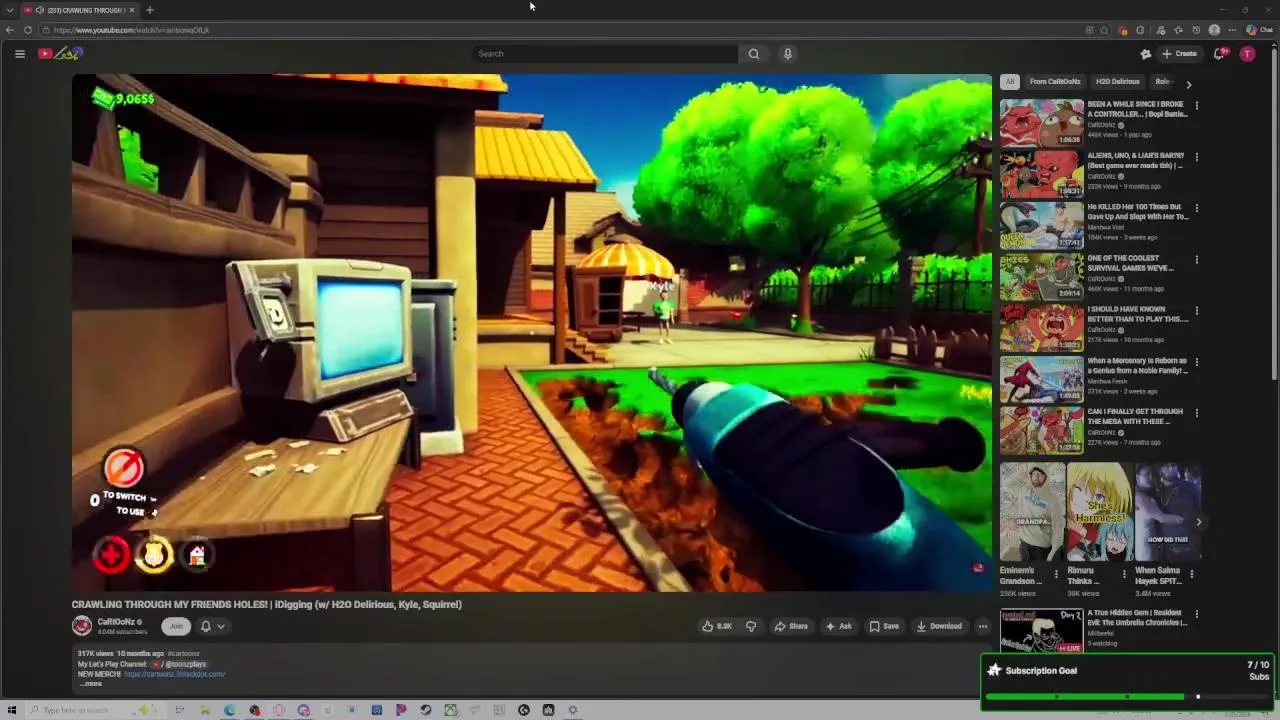Share the video
Screen dimensions: 1280x720
[x=791, y=626]
